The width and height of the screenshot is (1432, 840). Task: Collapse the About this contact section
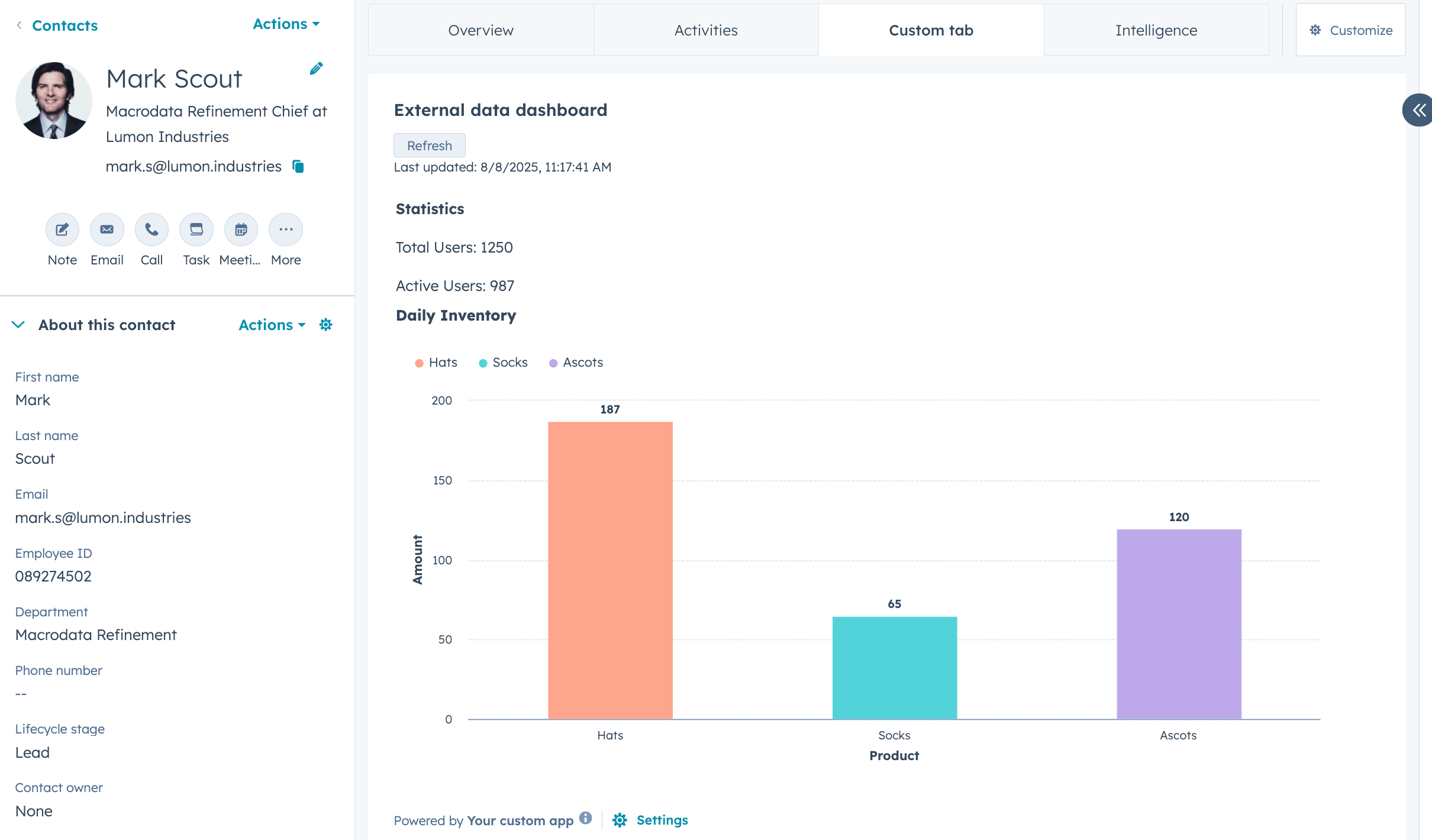click(x=18, y=325)
